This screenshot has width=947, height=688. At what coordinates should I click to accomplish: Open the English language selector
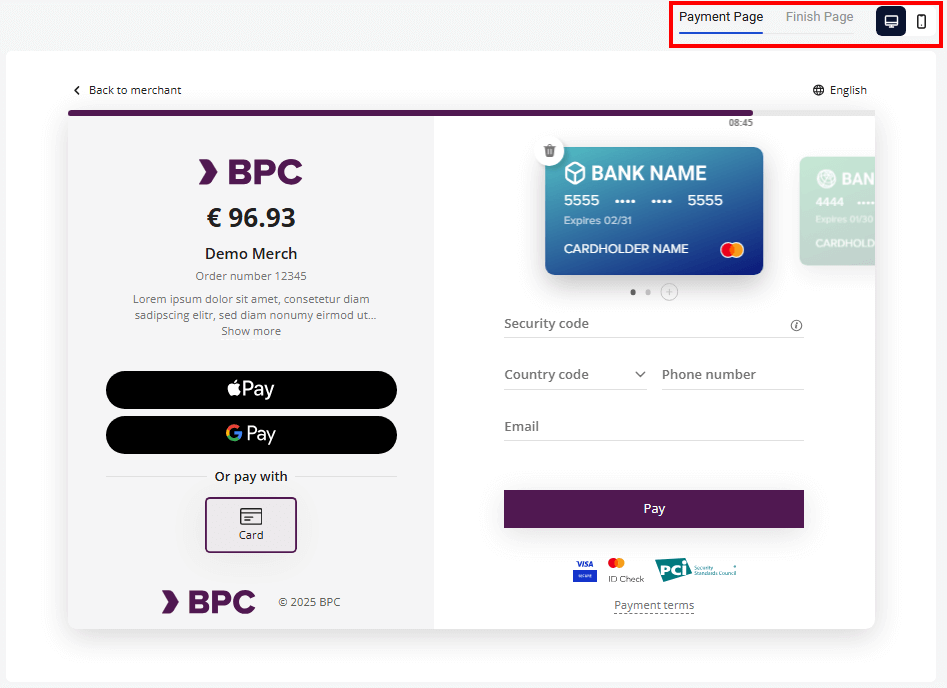(x=847, y=90)
